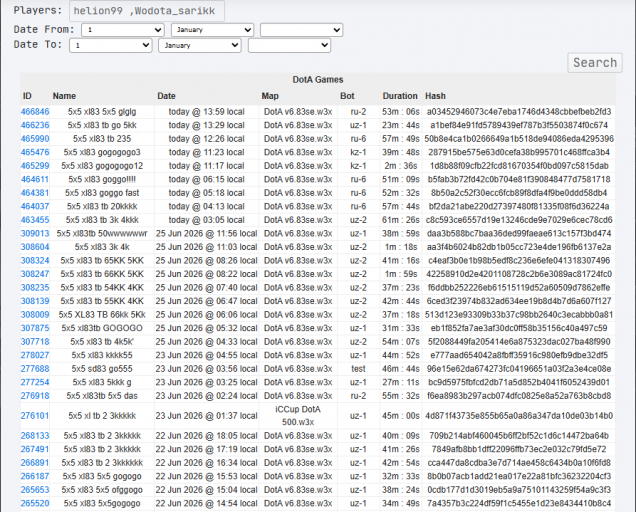Click the 'test' bot cell
Screen dimensions: 636x512
pos(358,369)
